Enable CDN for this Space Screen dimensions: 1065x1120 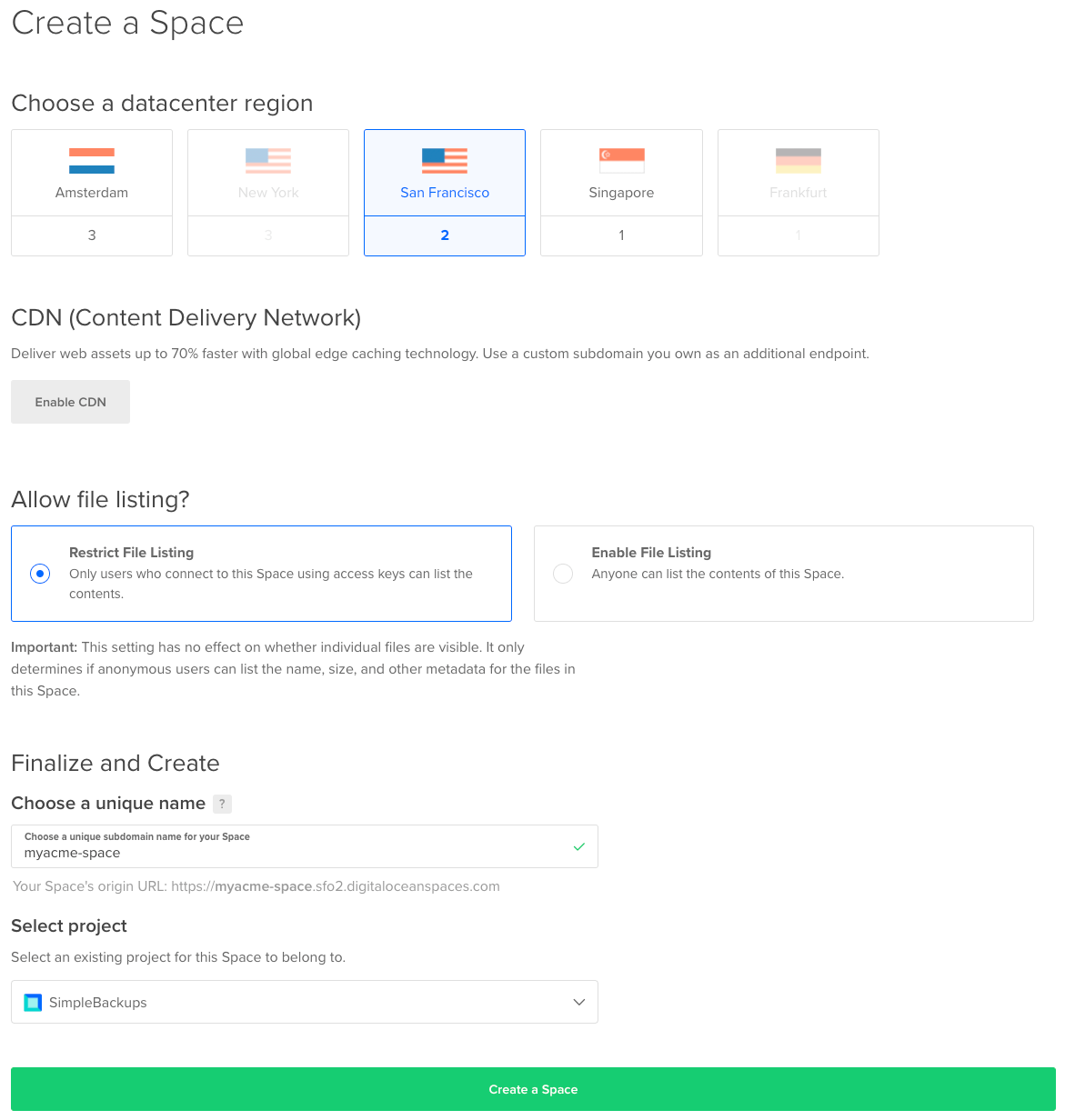(70, 401)
